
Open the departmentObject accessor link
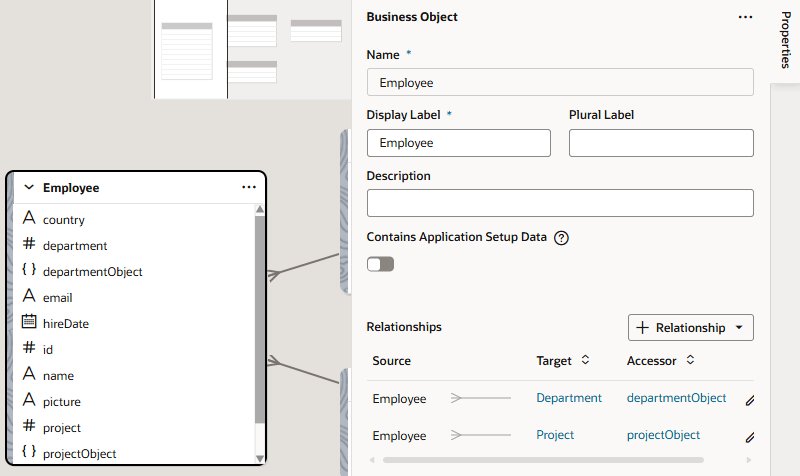point(677,398)
